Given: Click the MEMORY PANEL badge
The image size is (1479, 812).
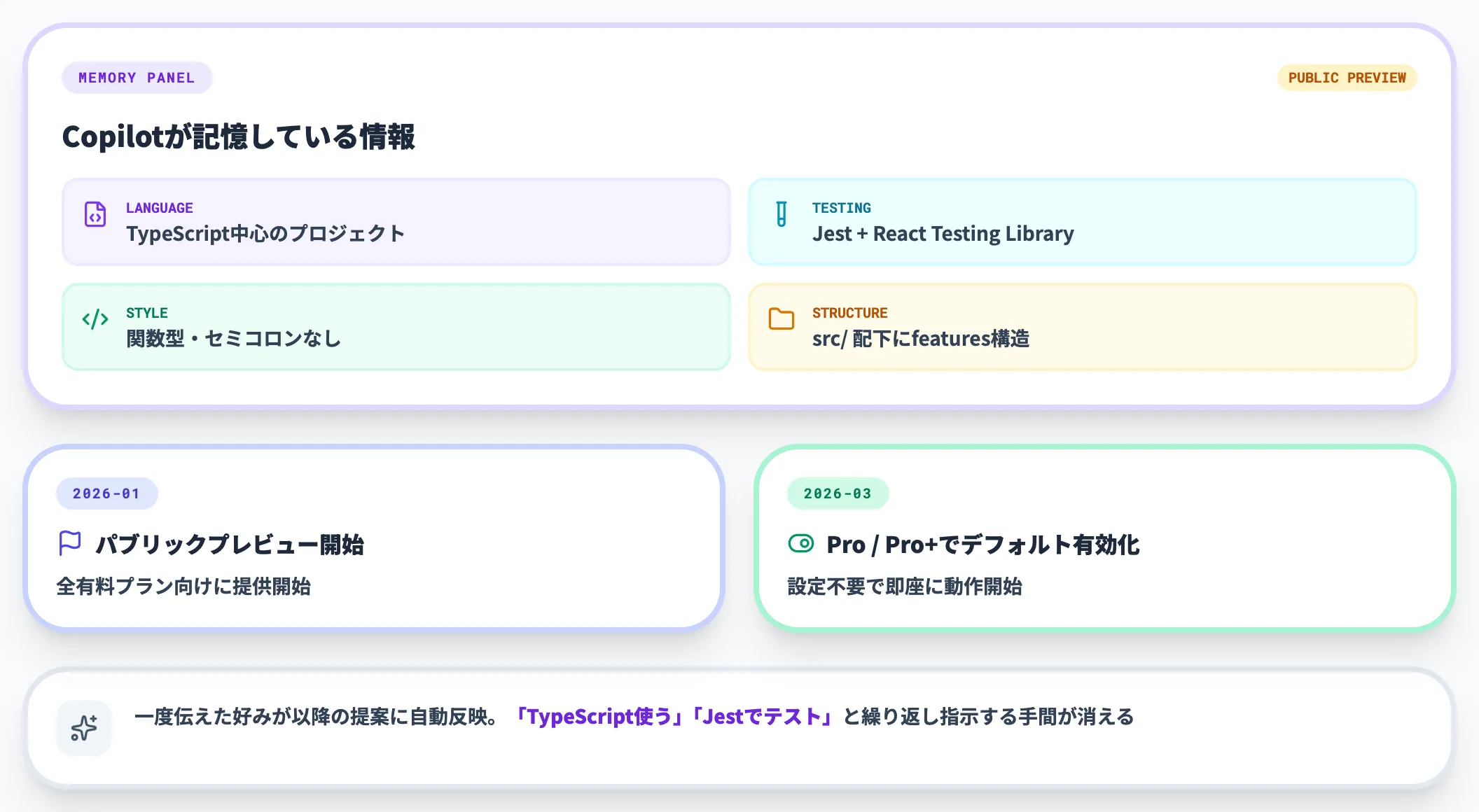Looking at the screenshot, I should [137, 78].
